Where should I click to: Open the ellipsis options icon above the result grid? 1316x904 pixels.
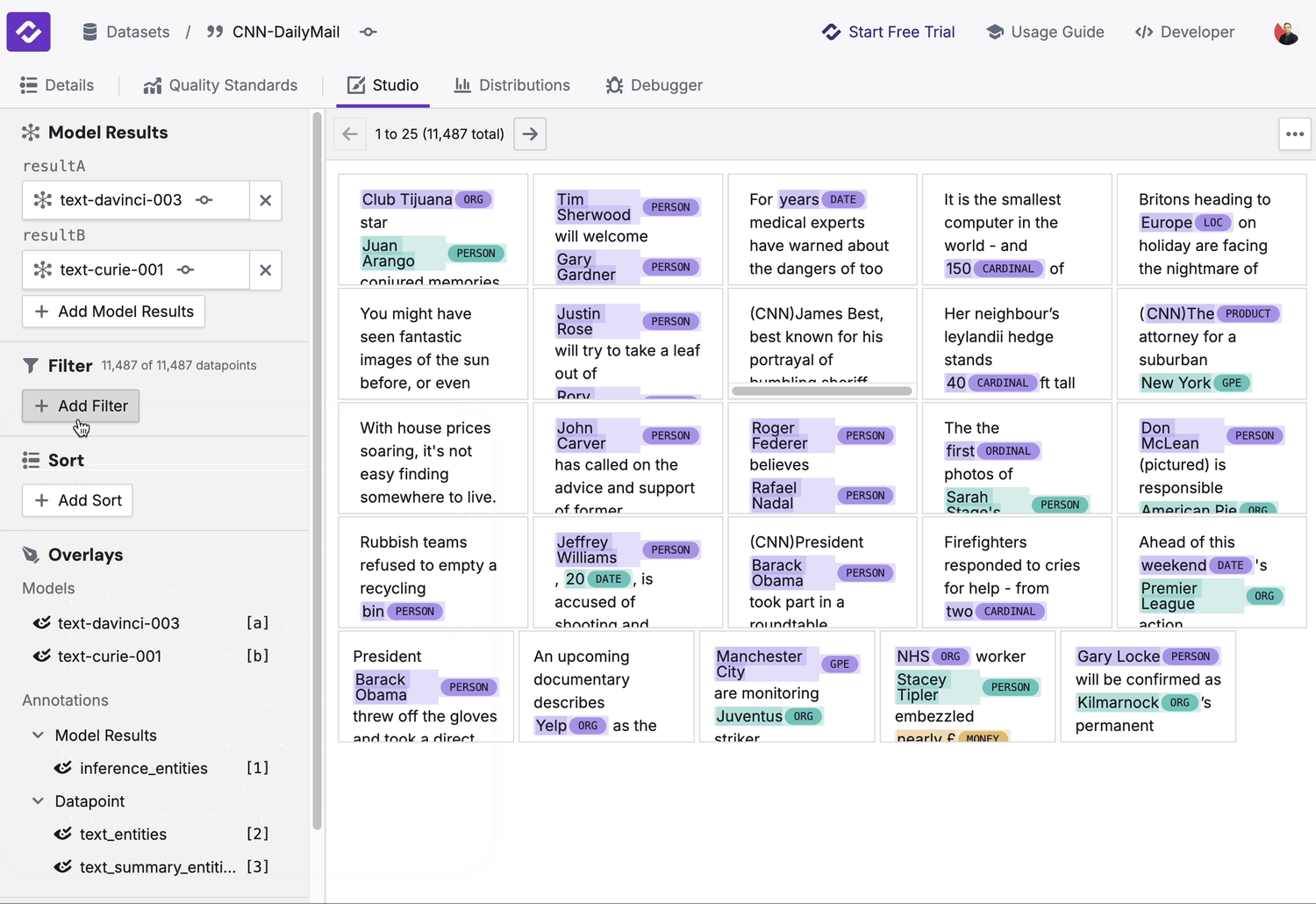1295,133
